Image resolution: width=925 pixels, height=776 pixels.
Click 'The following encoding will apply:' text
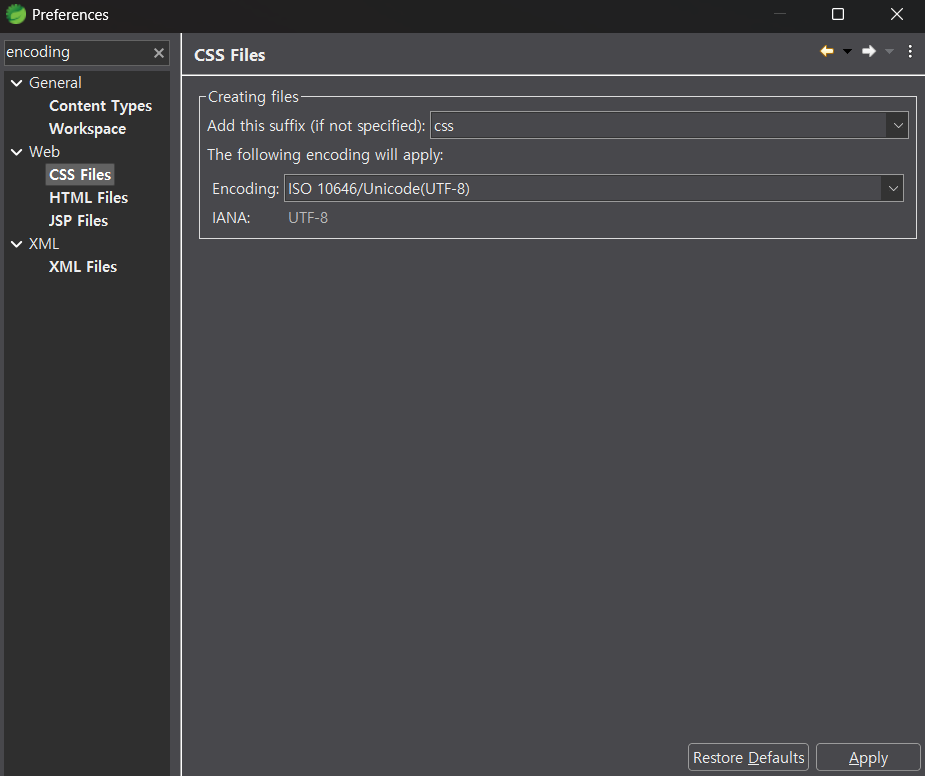point(325,155)
